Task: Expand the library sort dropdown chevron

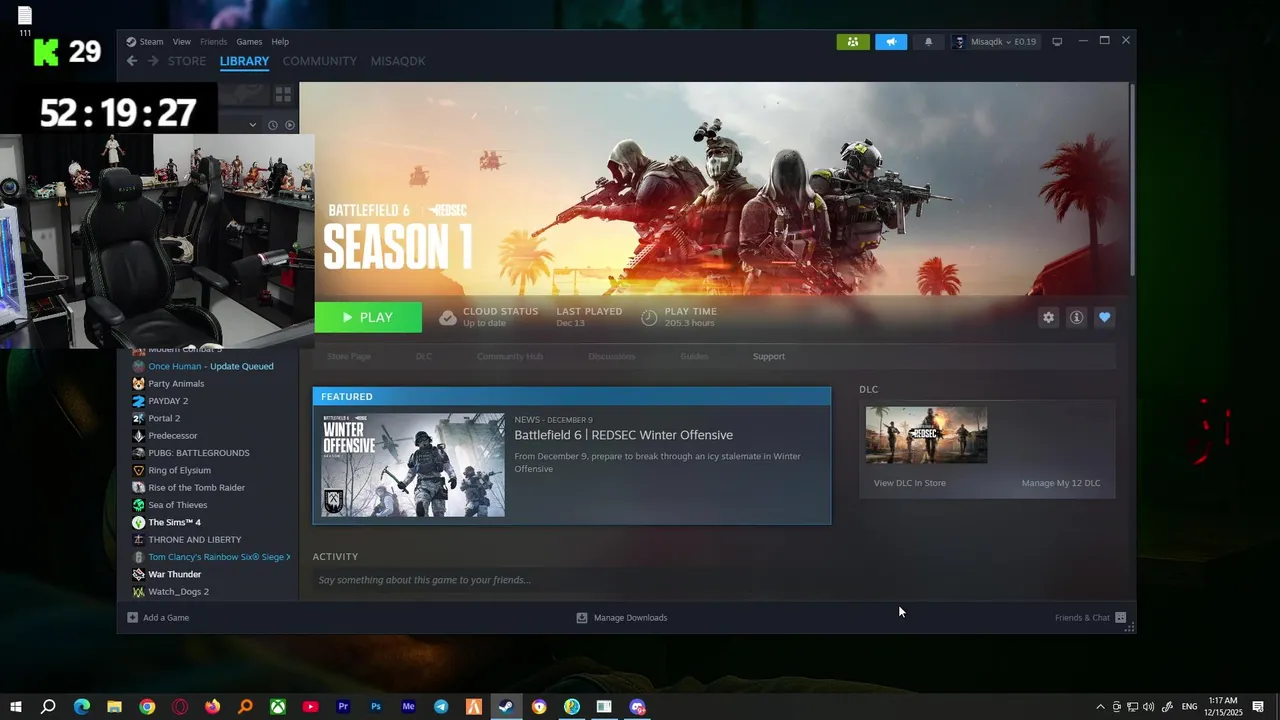Action: point(253,125)
